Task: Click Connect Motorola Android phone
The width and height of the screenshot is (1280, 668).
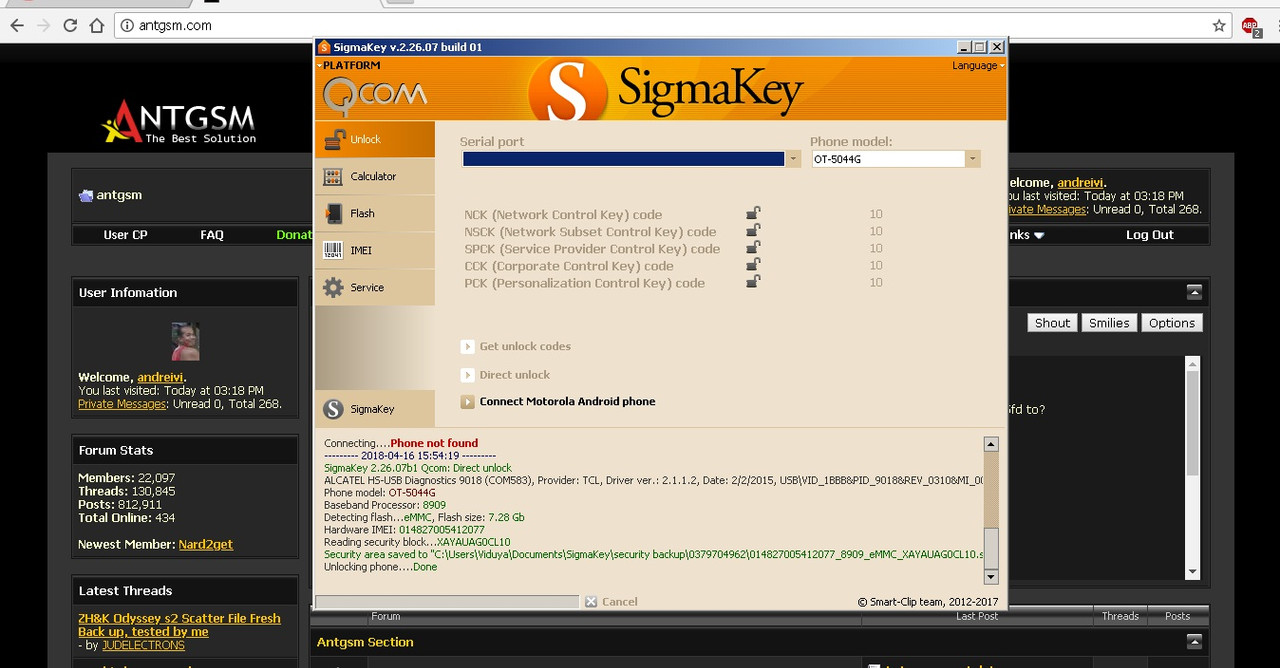Action: coord(567,401)
